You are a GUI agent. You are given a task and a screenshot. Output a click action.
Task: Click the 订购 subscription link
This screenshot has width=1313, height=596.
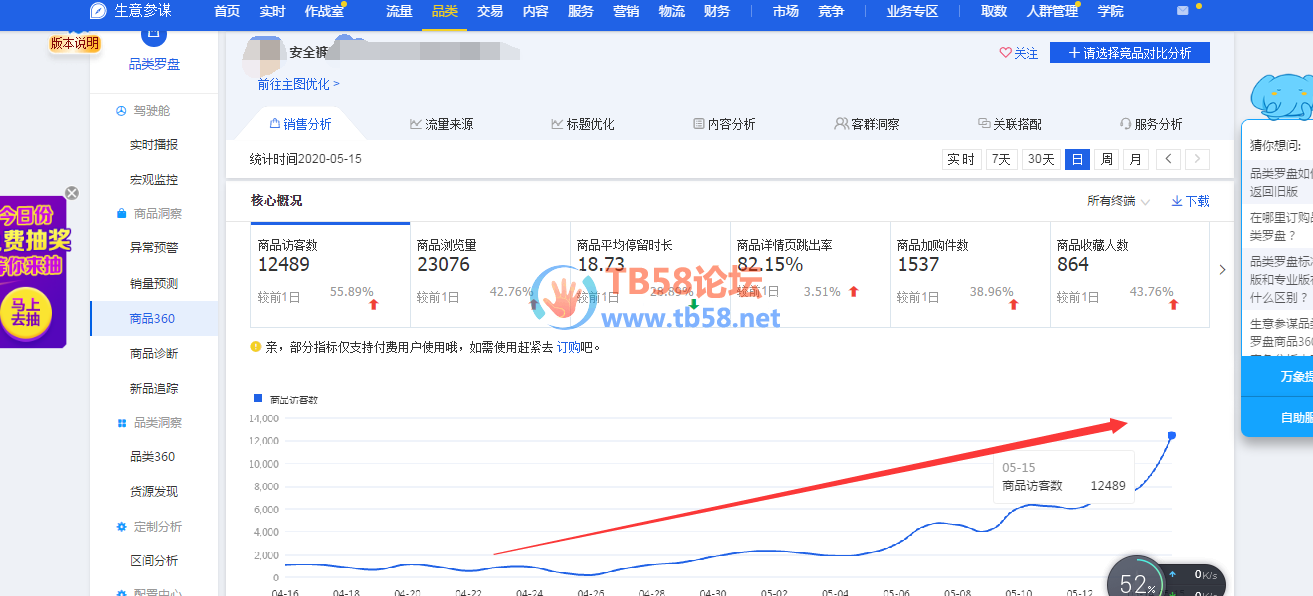tap(569, 347)
